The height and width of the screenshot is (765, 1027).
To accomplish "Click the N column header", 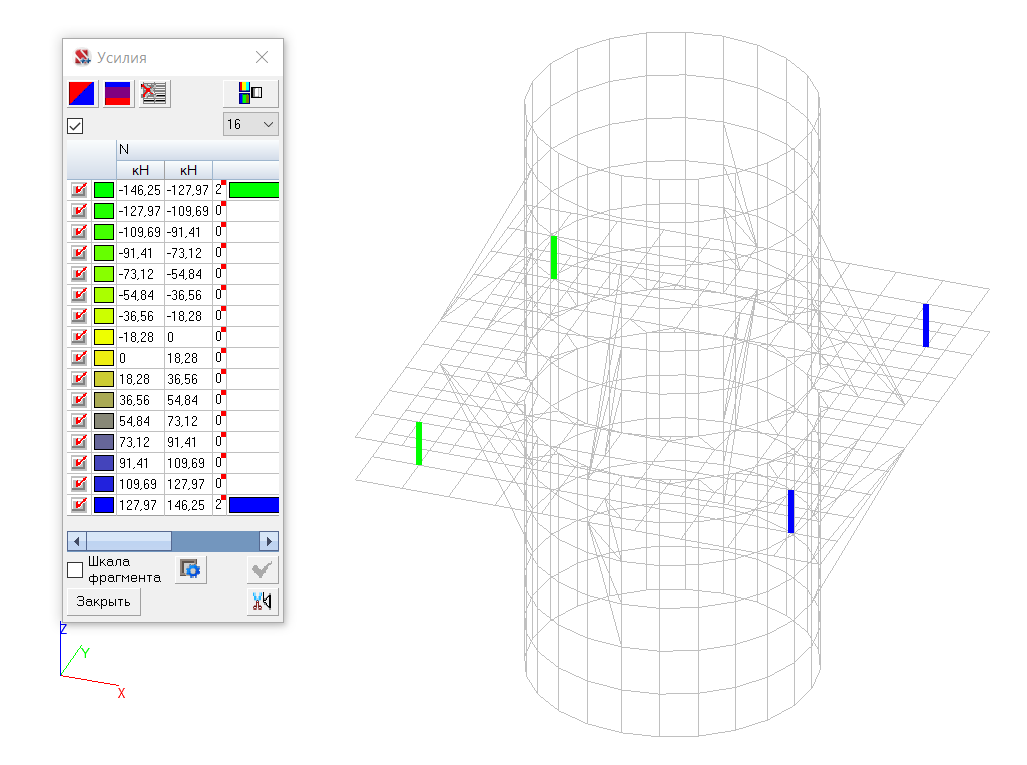I will (x=198, y=149).
